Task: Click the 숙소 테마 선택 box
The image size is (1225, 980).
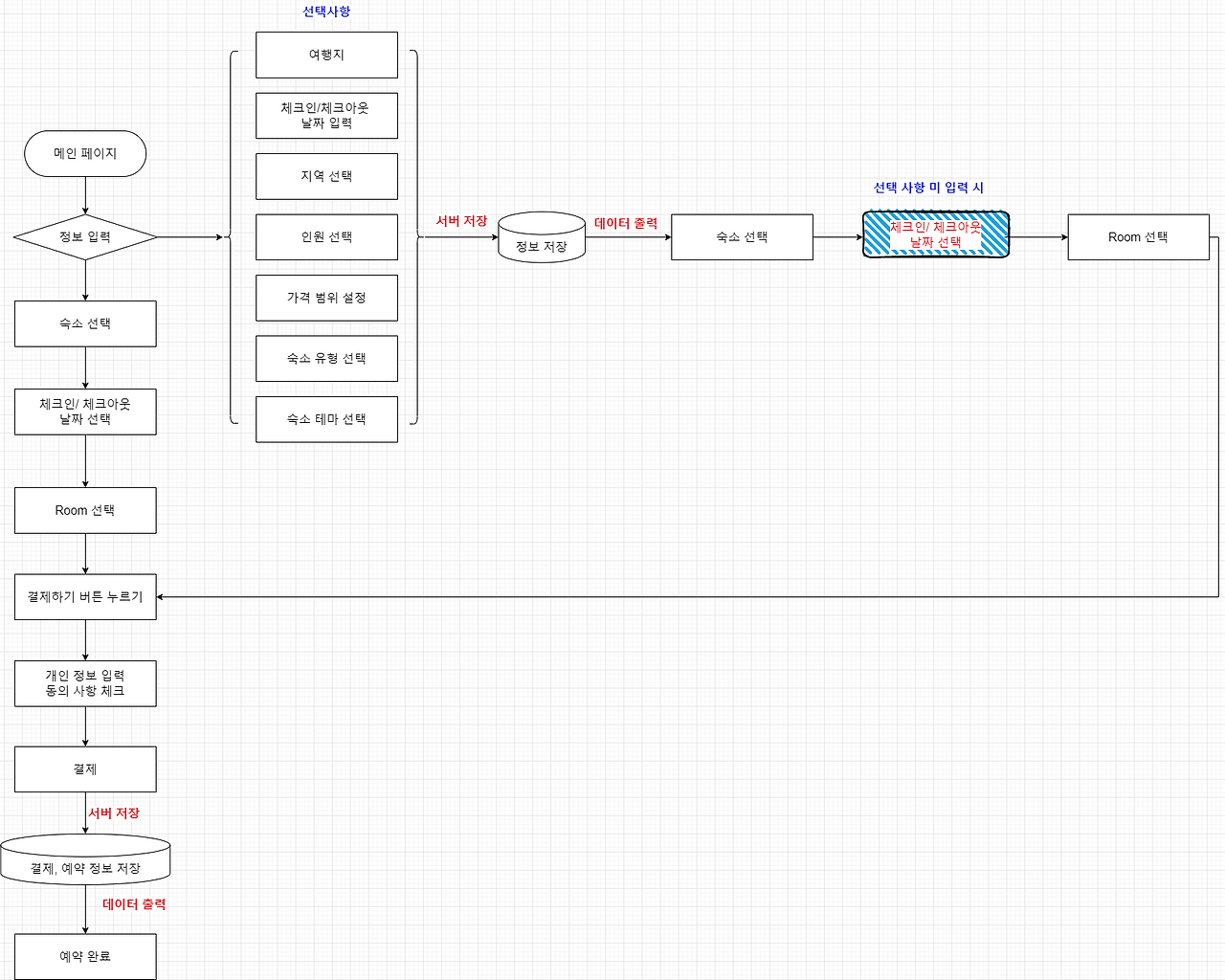Action: tap(326, 419)
